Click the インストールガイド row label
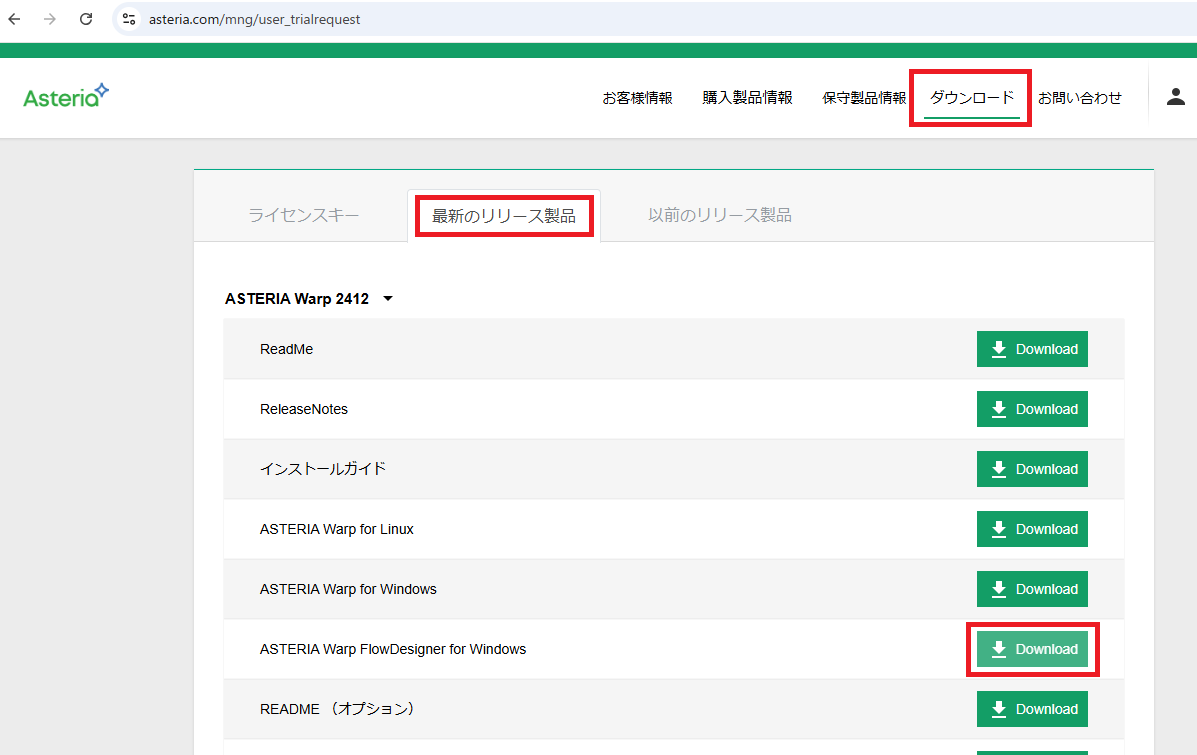1197x755 pixels. point(323,469)
